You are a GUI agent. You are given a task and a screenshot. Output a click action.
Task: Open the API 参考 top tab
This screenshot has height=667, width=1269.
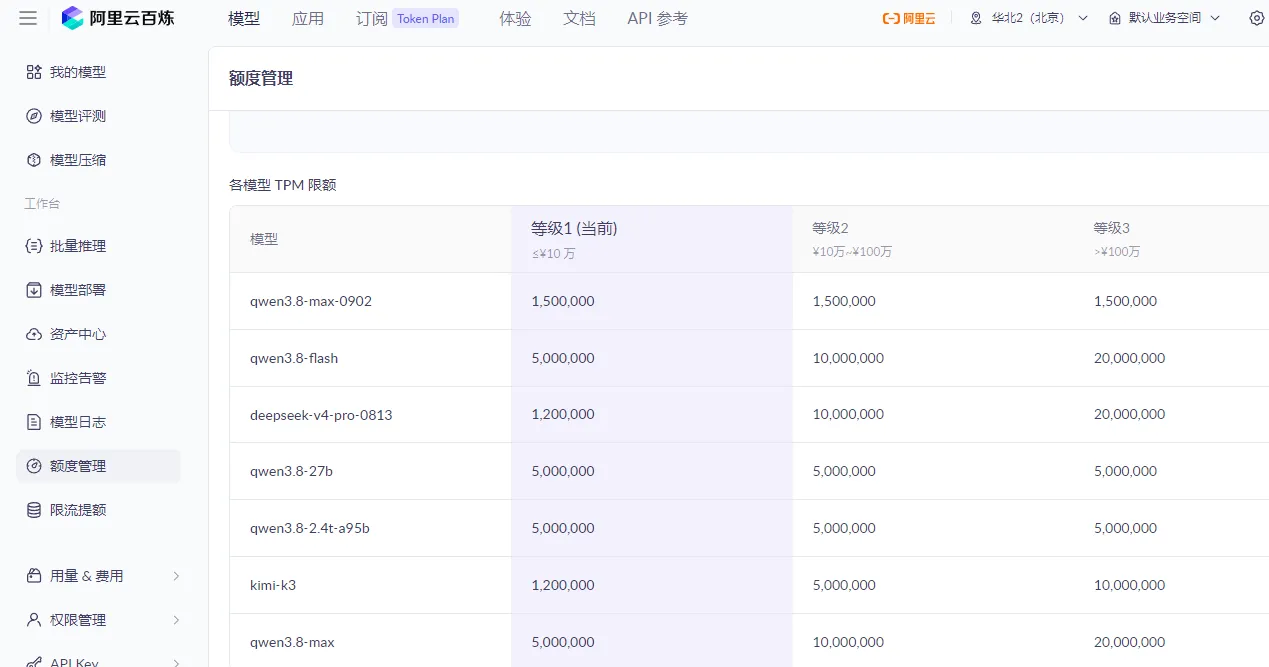click(x=657, y=18)
